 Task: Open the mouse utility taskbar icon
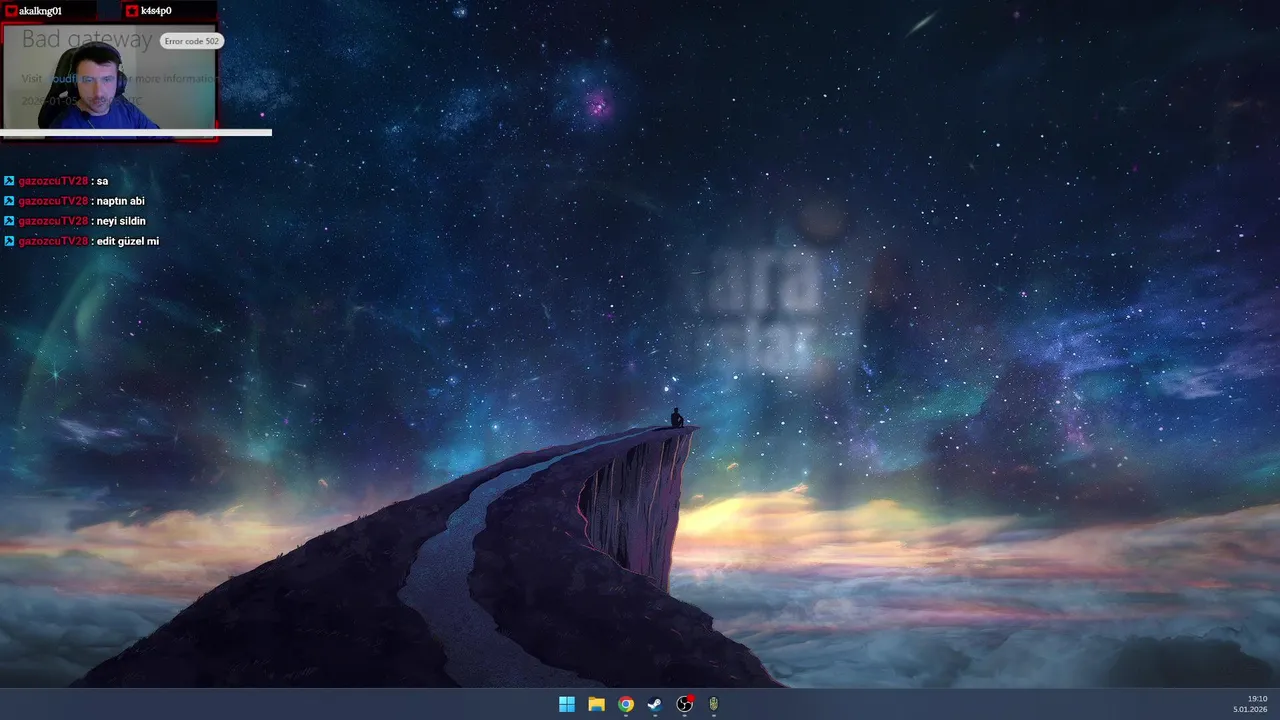coord(714,704)
